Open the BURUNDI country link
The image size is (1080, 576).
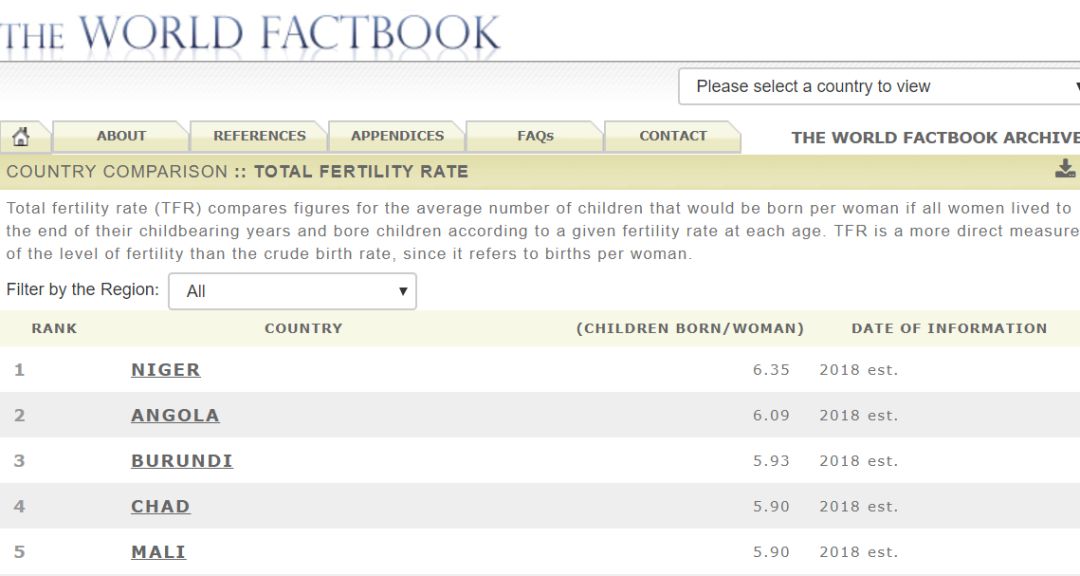tap(182, 461)
